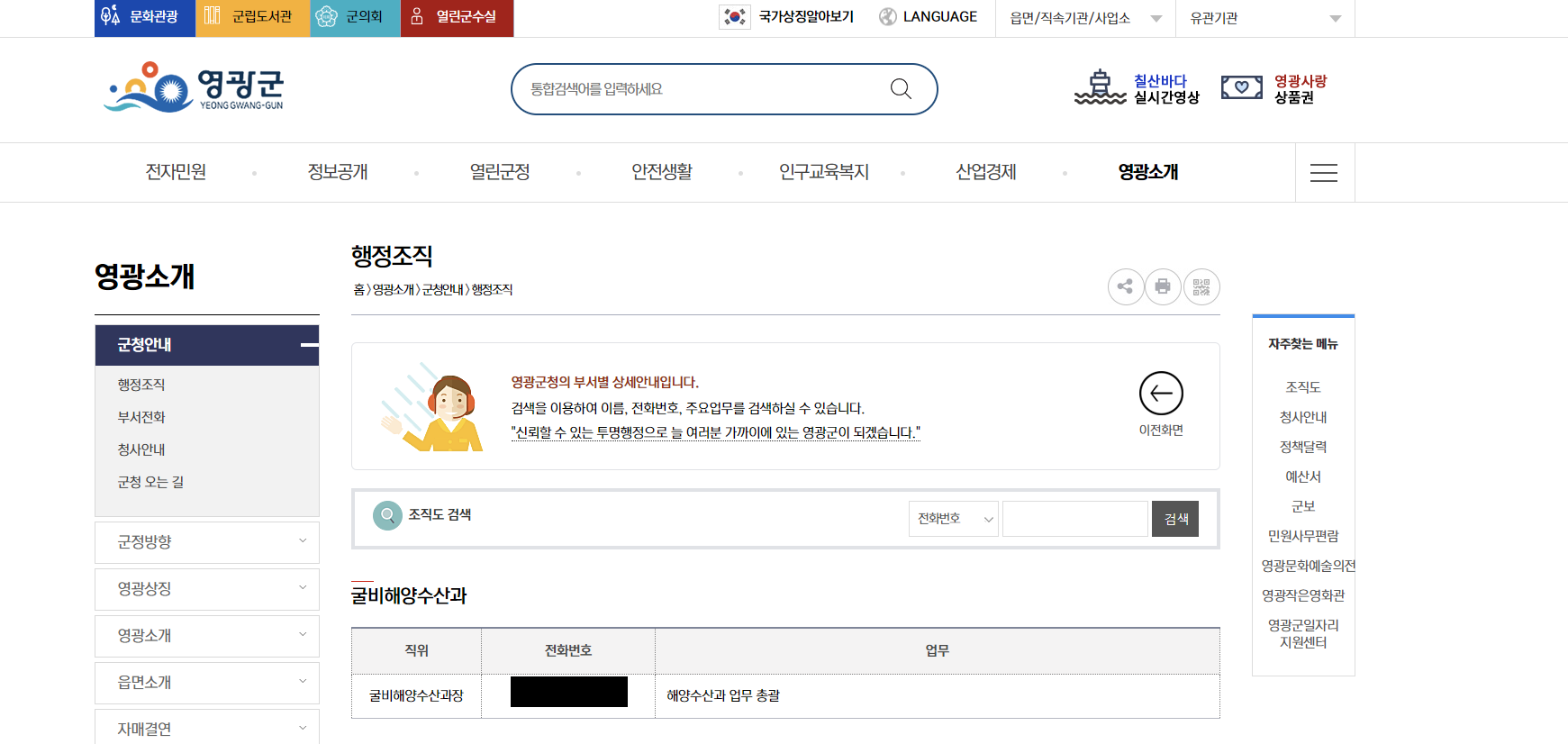Expand the 영광소개 sidebar section

click(207, 636)
